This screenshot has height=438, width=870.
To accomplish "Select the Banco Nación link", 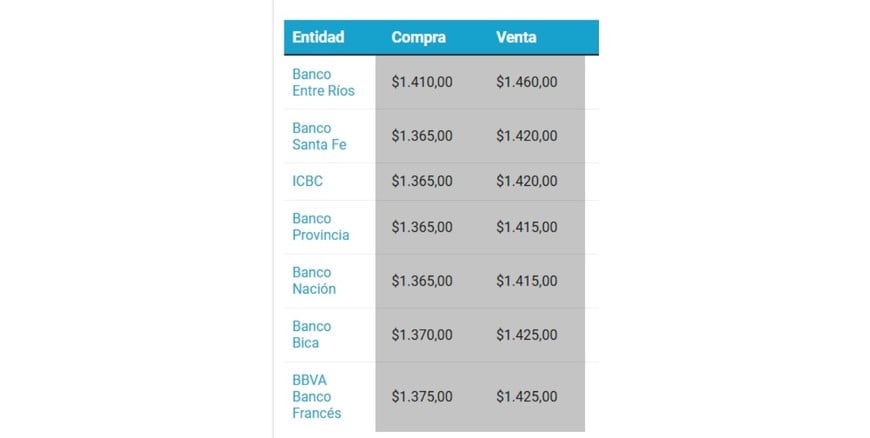I will tap(314, 280).
